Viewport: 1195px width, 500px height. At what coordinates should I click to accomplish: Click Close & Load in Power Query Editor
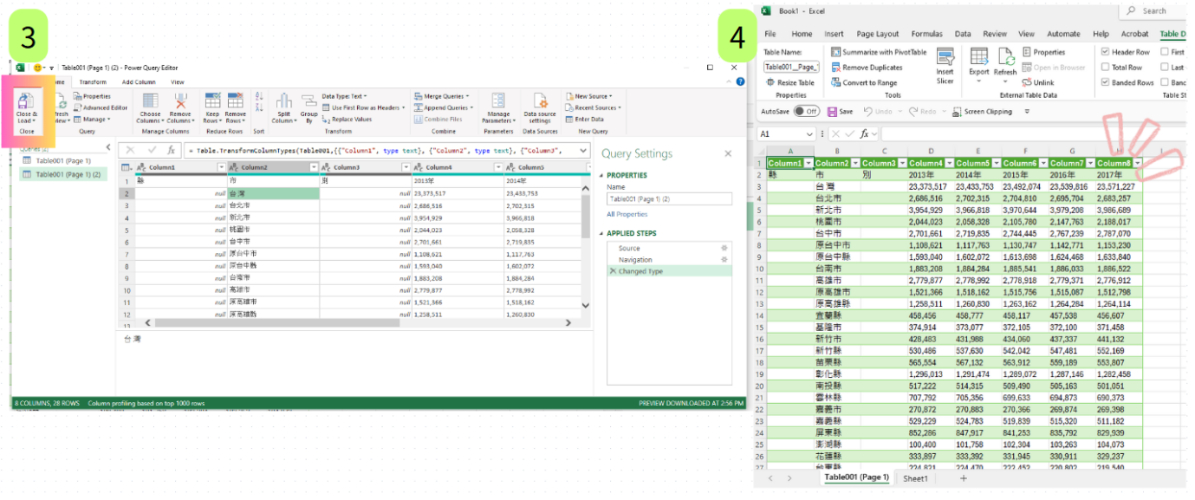[27, 107]
